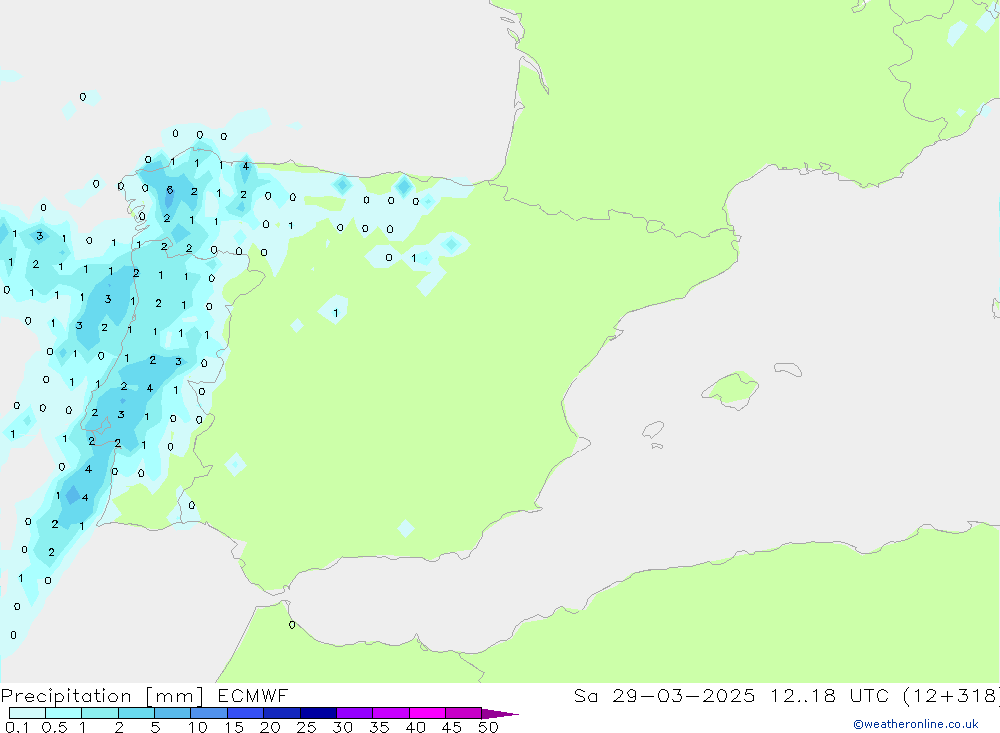Click the '10' legend scale label
Image resolution: width=1000 pixels, height=733 pixels.
(198, 727)
